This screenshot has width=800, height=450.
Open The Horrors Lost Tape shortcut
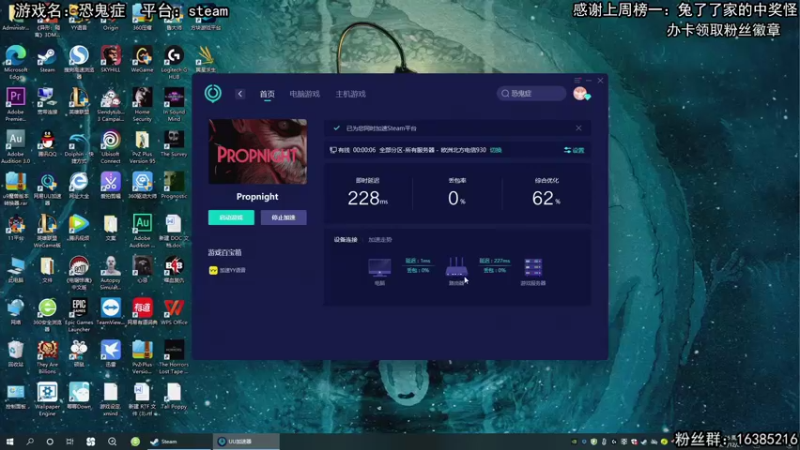point(174,357)
